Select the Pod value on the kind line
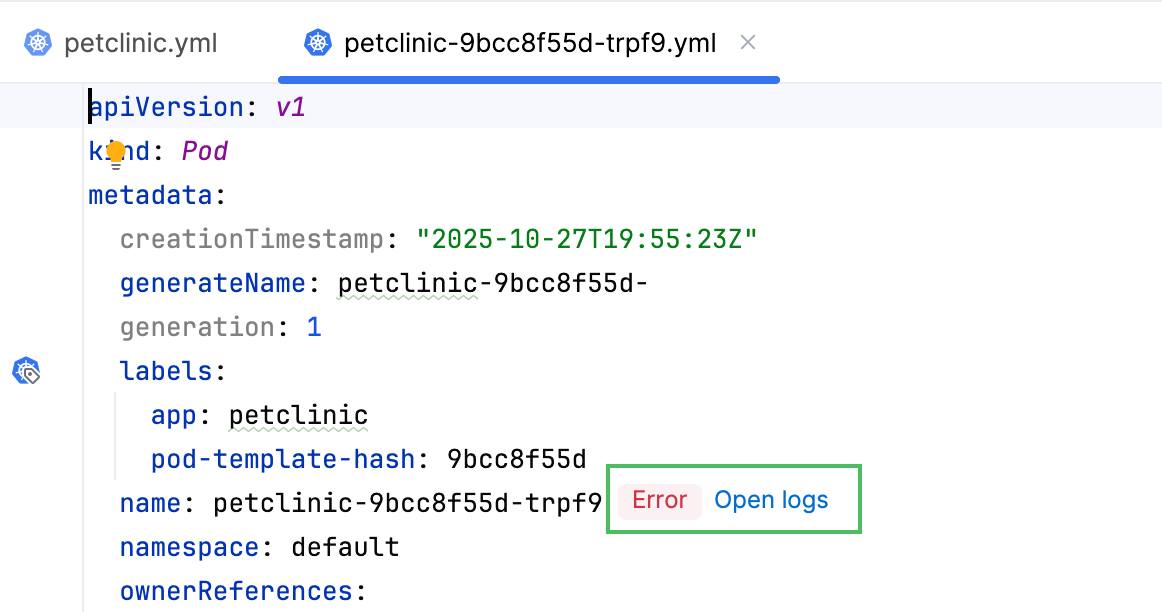Screen dimensions: 1162x612 click(204, 151)
